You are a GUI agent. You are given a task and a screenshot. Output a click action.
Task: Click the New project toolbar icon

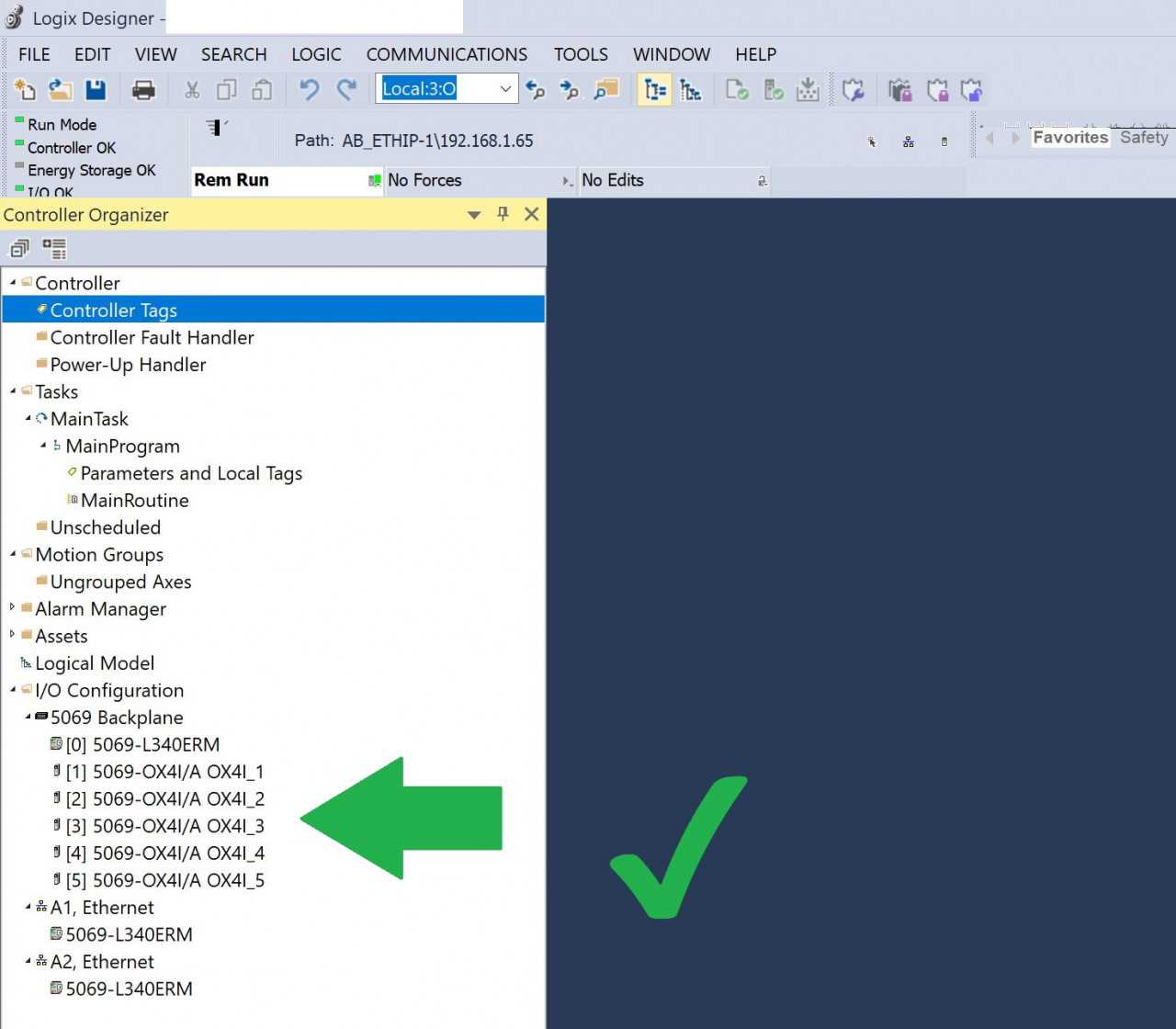tap(25, 89)
